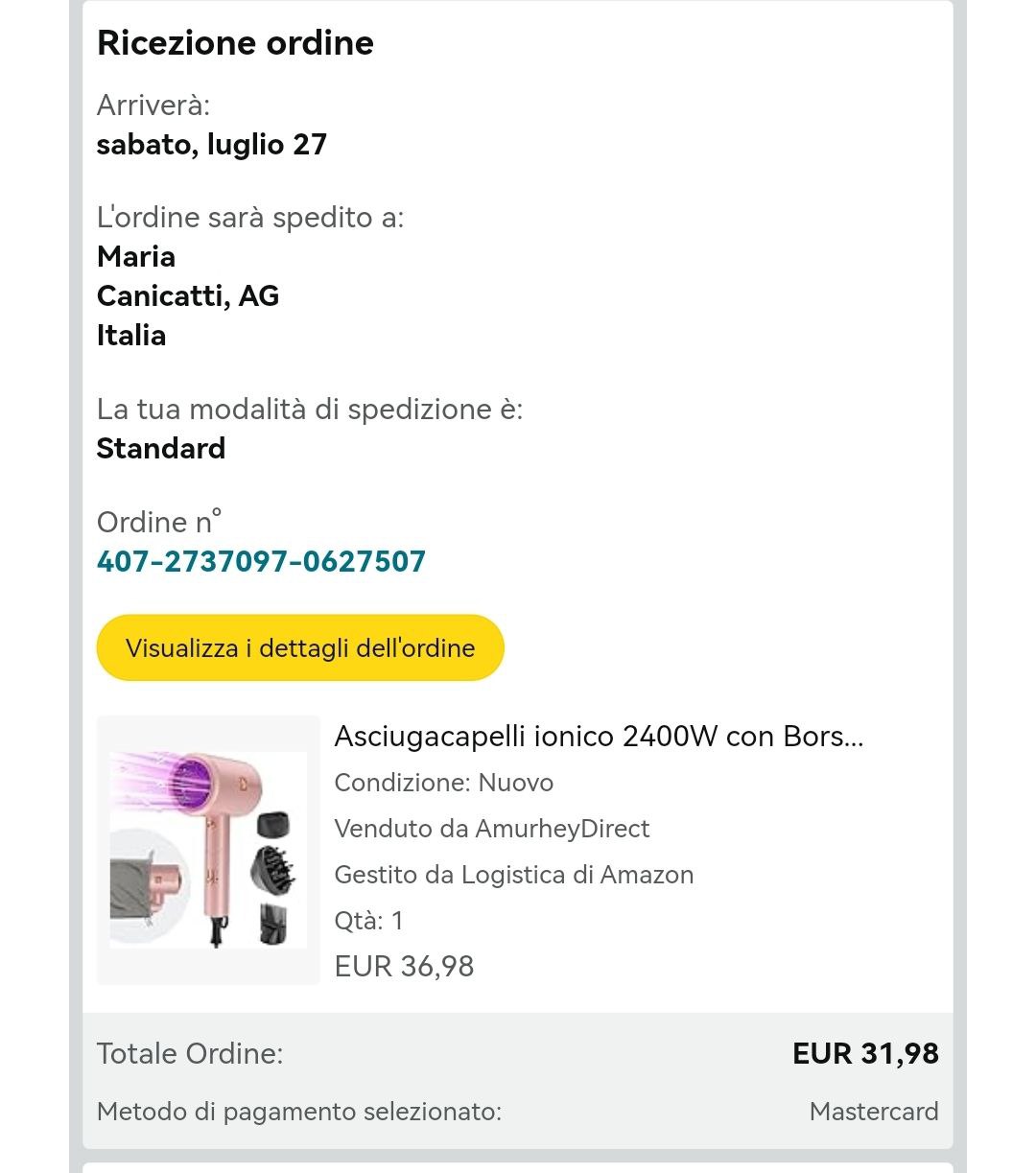Click the Visualizza i dettagli dell'ordine button
The image size is (1036, 1173).
pyautogui.click(x=299, y=647)
